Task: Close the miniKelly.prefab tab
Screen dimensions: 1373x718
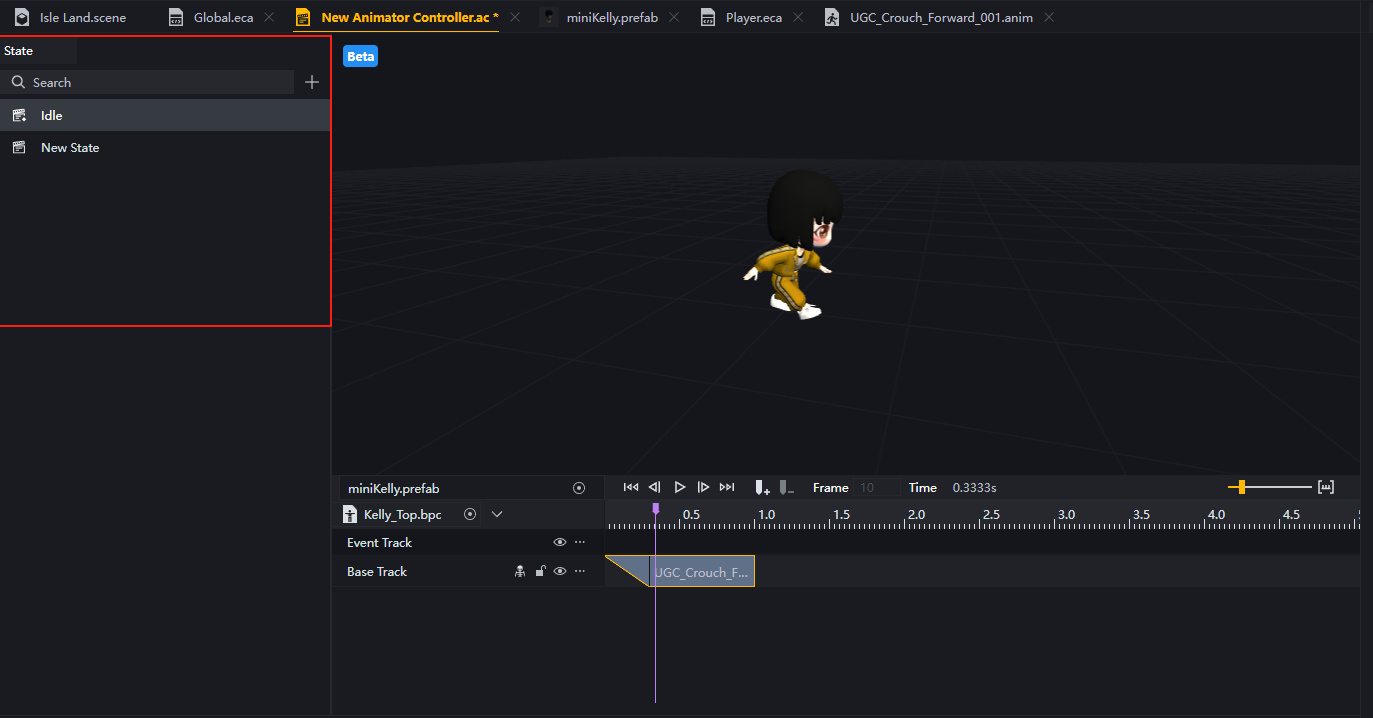Action: pos(674,17)
